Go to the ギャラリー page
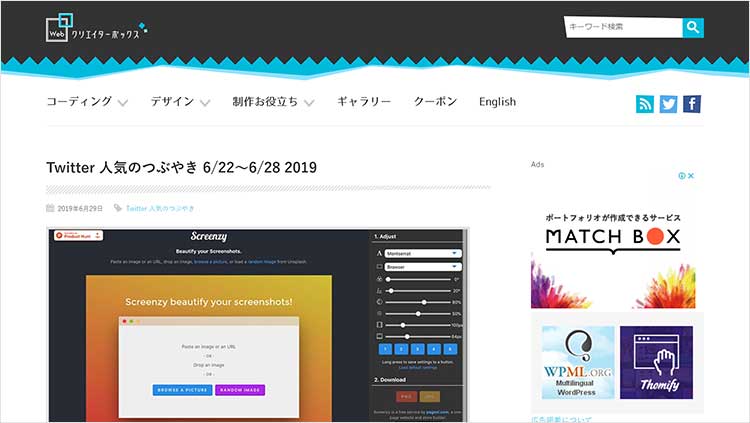750x423 pixels. click(364, 101)
